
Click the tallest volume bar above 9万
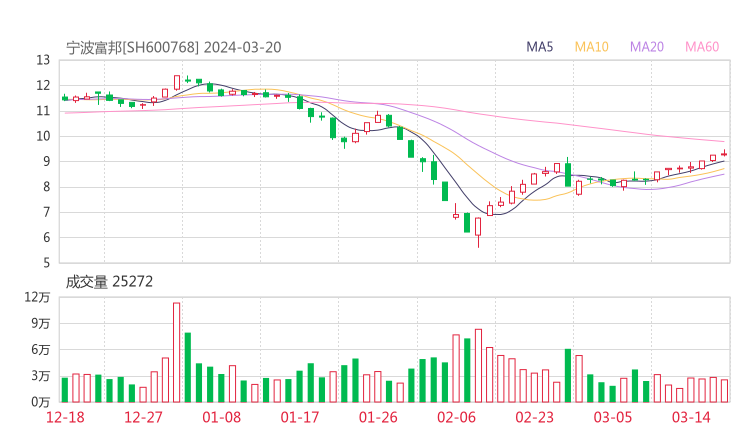(177, 352)
